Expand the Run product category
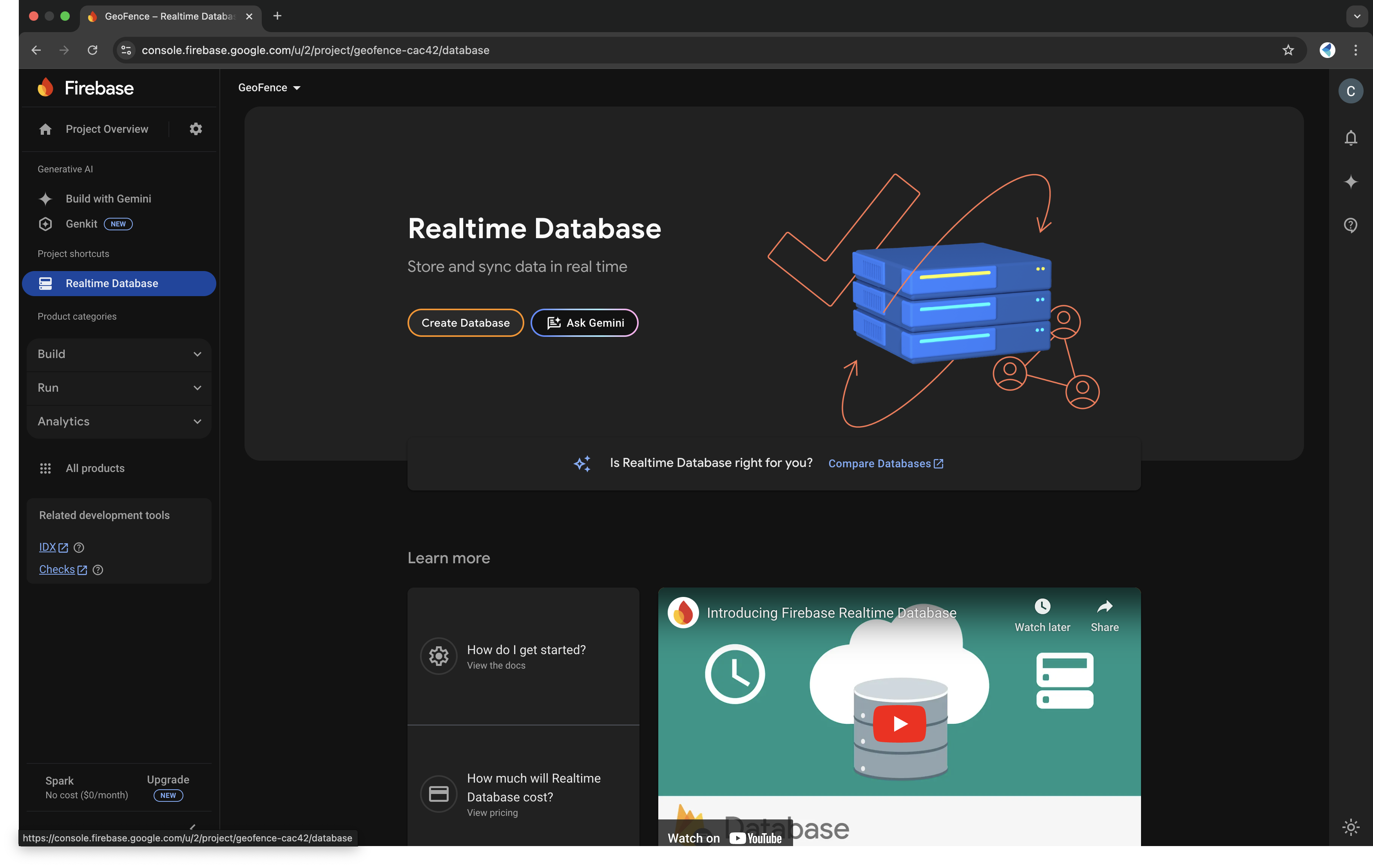 click(x=119, y=387)
